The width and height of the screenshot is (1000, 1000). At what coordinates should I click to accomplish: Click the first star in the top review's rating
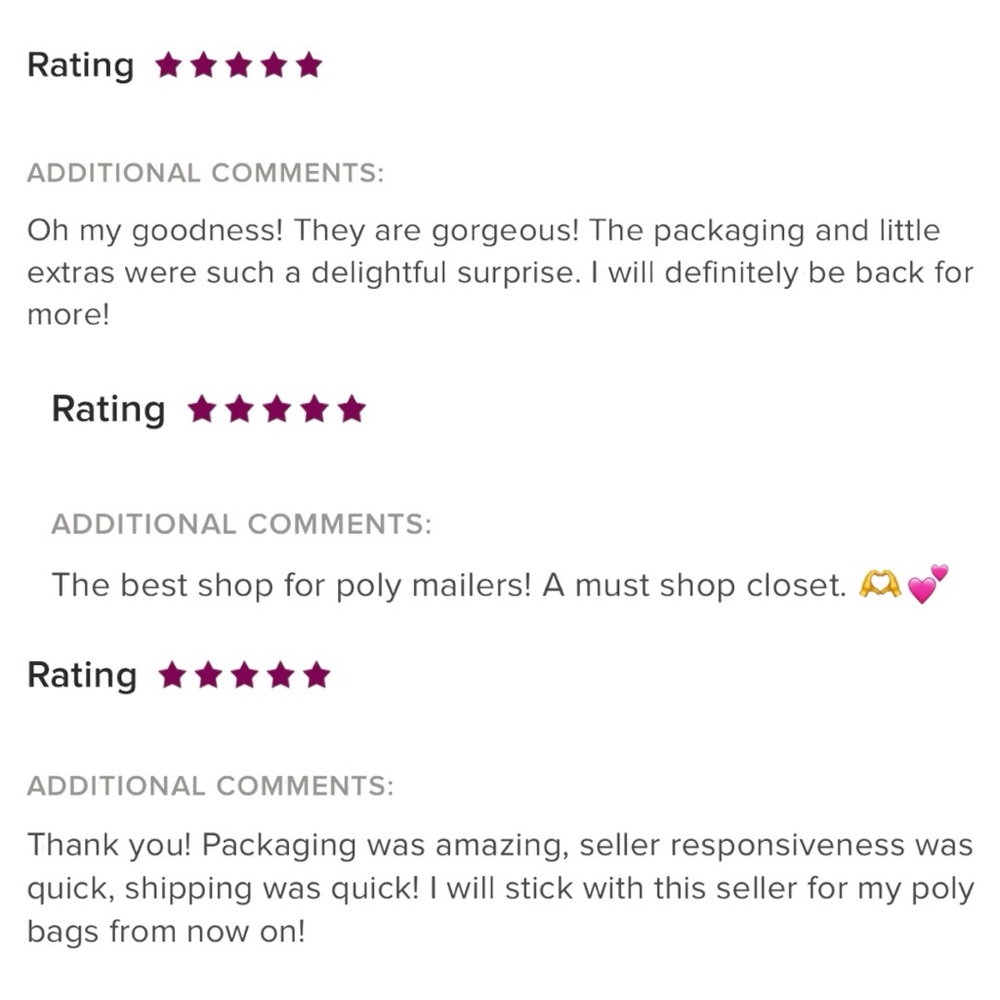point(168,66)
